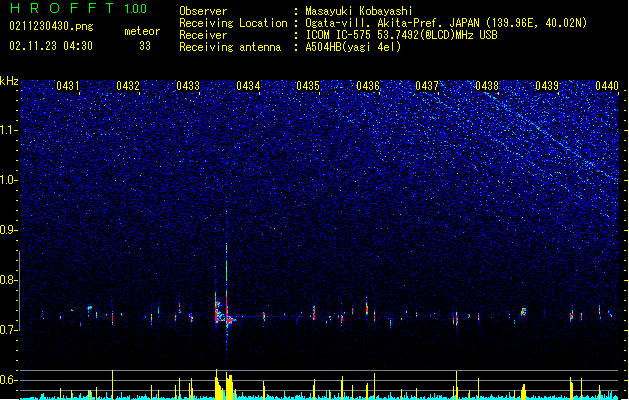Click the 0436 time marker
Screen dimensions: 629x400
point(368,86)
